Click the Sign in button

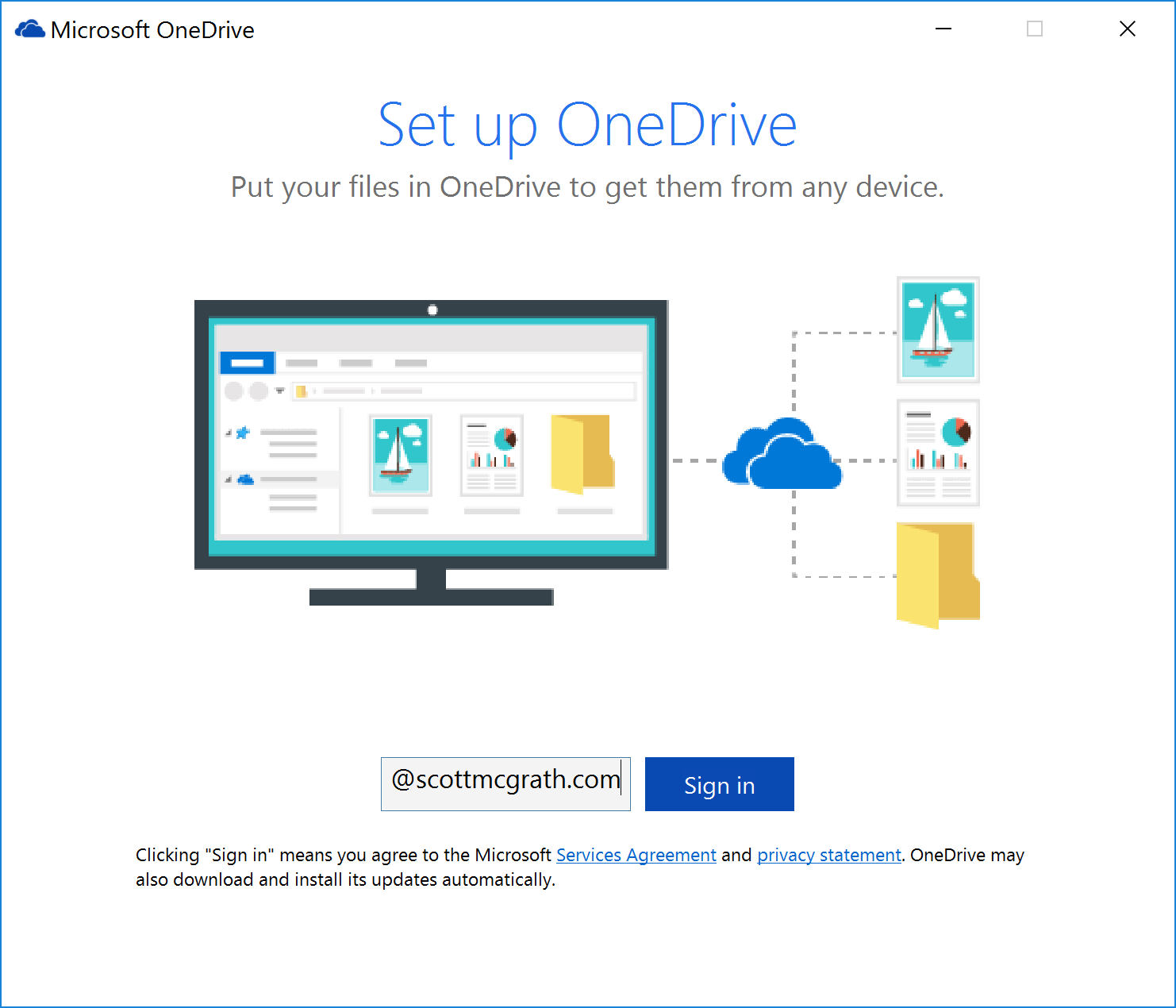click(x=719, y=784)
